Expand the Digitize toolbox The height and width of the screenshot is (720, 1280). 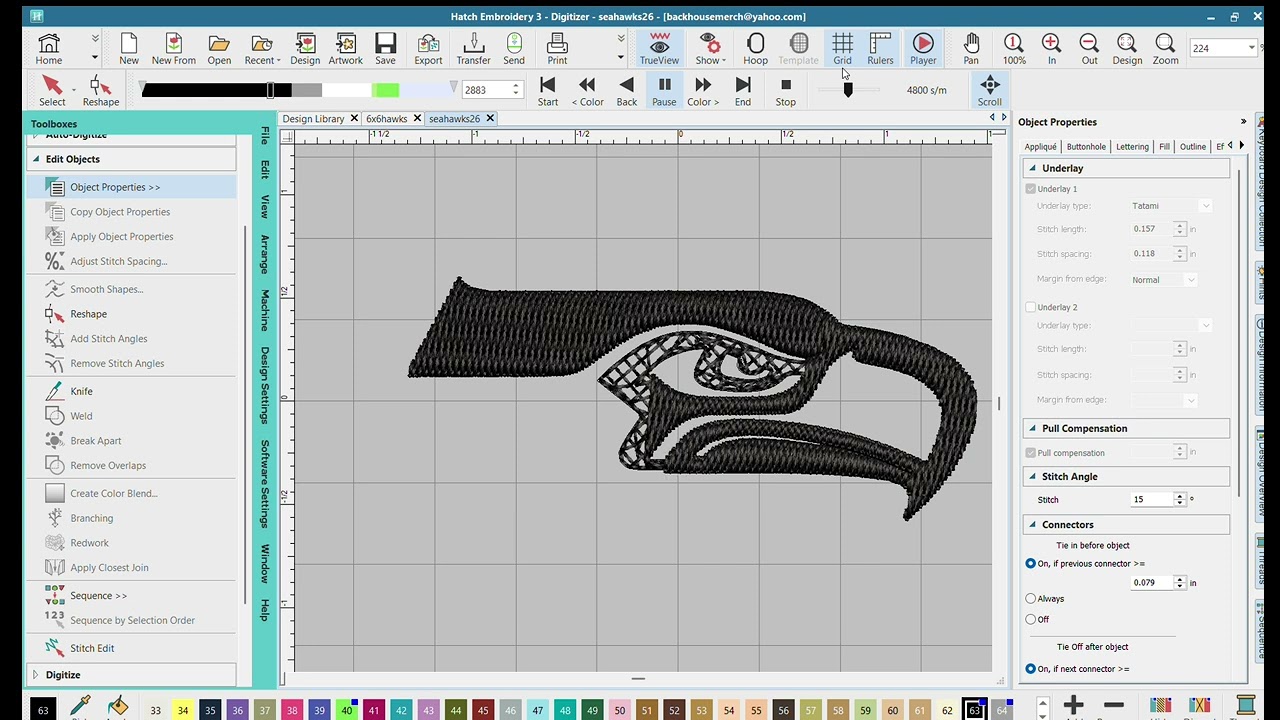(36, 675)
